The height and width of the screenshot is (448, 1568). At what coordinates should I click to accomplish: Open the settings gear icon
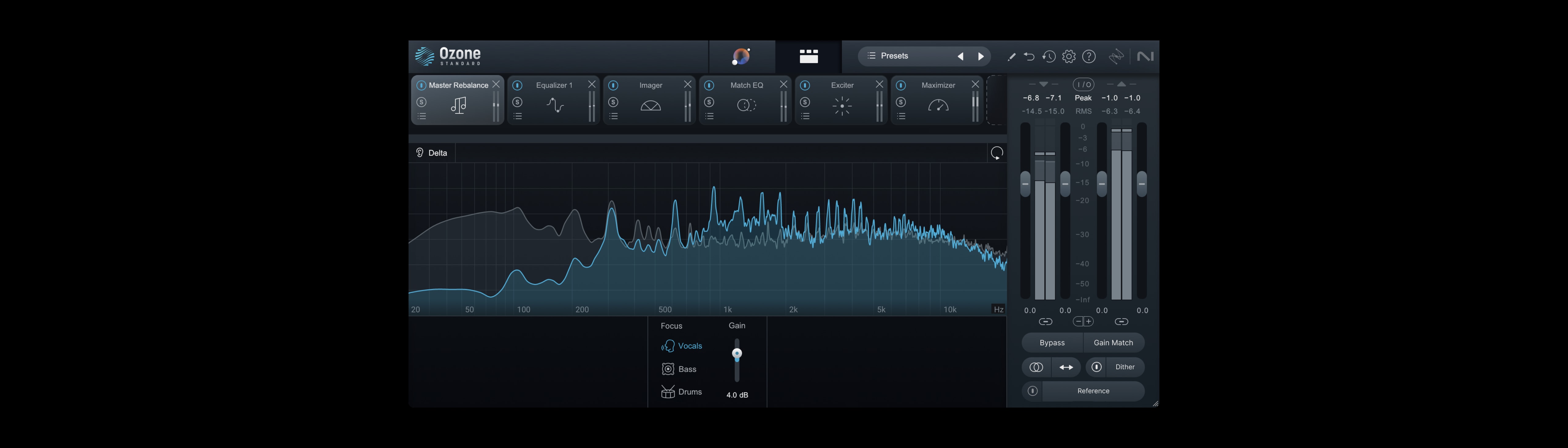1069,57
